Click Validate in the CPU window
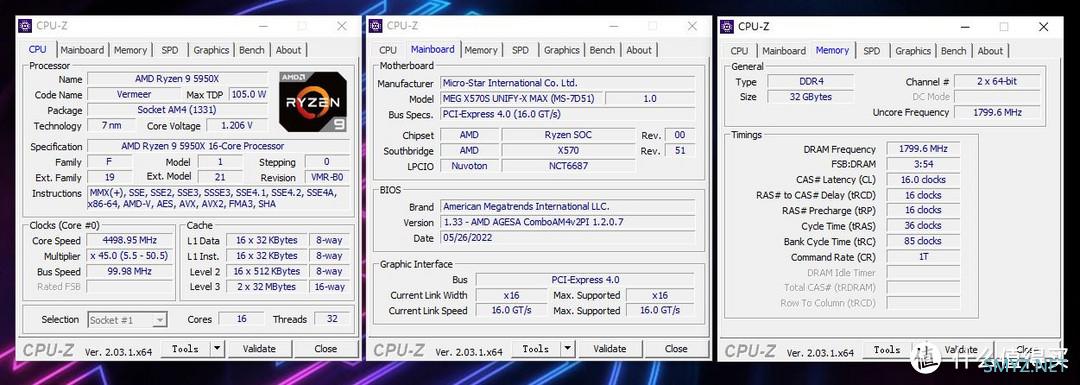 [x=259, y=348]
